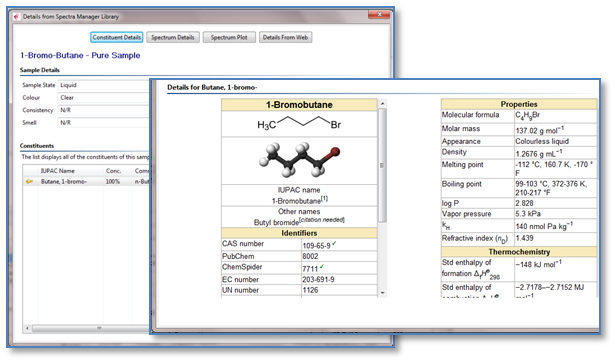Viewport: 615px width, 362px height.
Task: Click the skeletal structure image of 1-Bromobutane
Action: point(299,124)
